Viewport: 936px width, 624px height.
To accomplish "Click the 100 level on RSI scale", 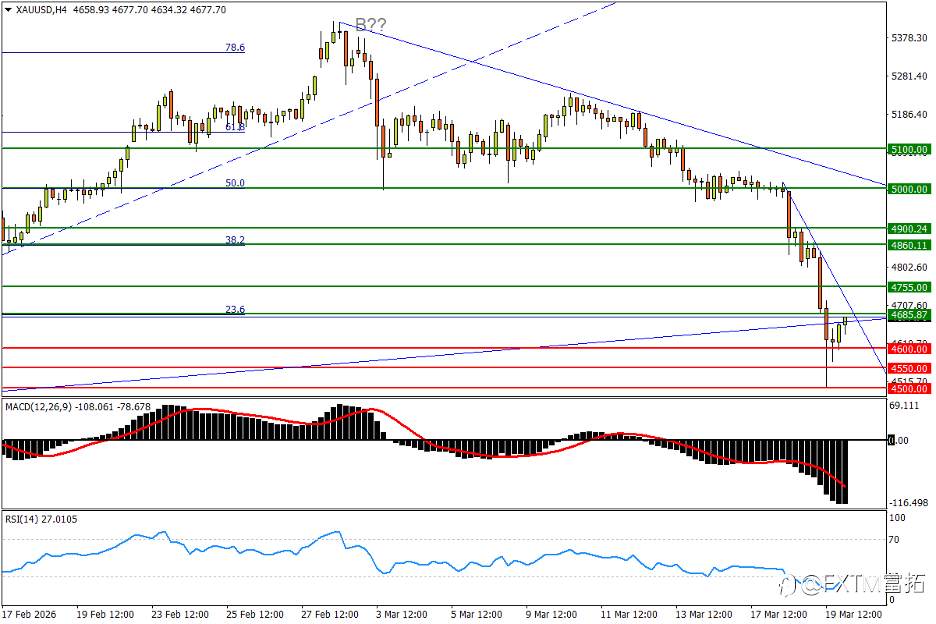I will click(x=897, y=518).
